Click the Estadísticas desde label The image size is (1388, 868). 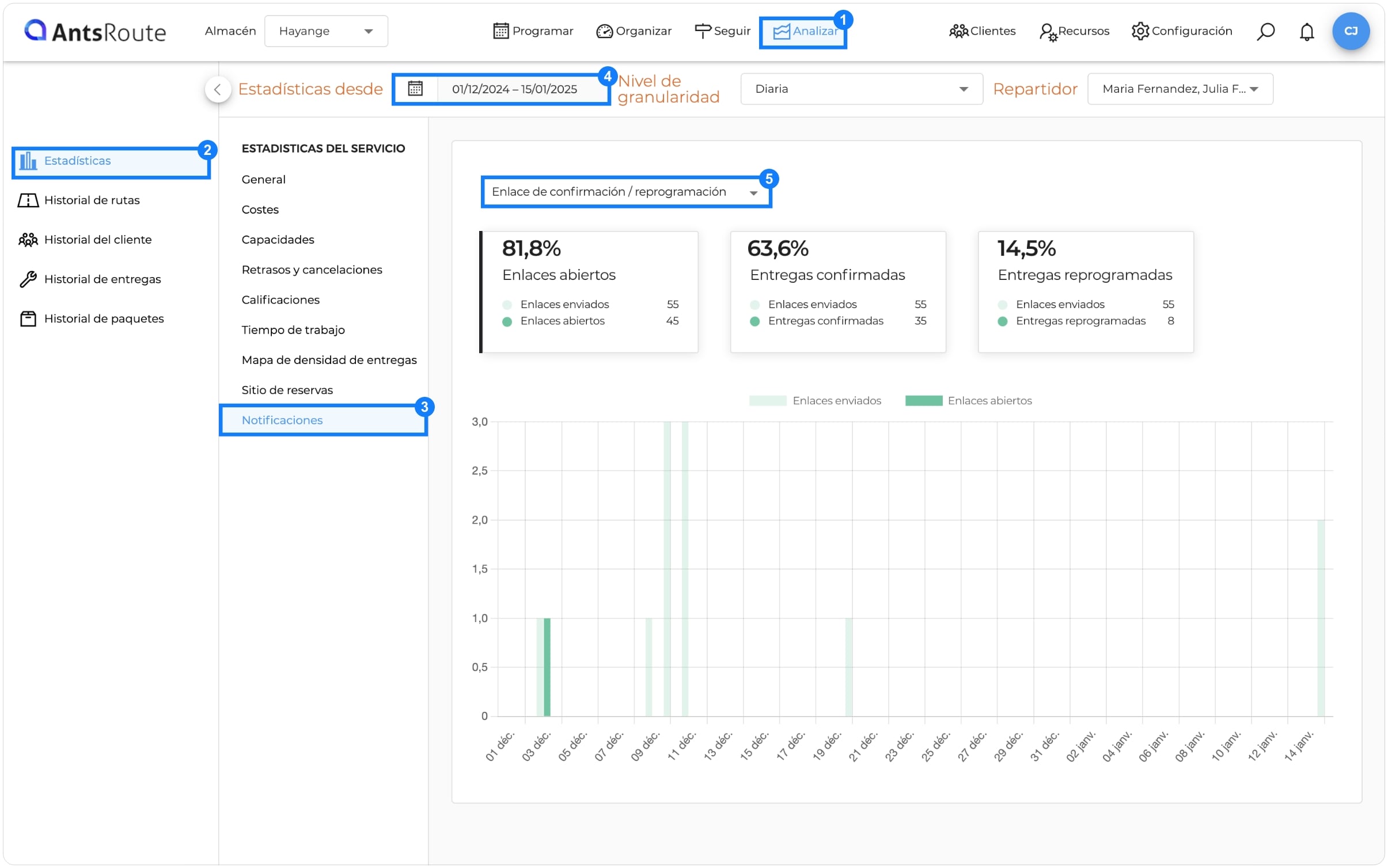click(x=310, y=89)
